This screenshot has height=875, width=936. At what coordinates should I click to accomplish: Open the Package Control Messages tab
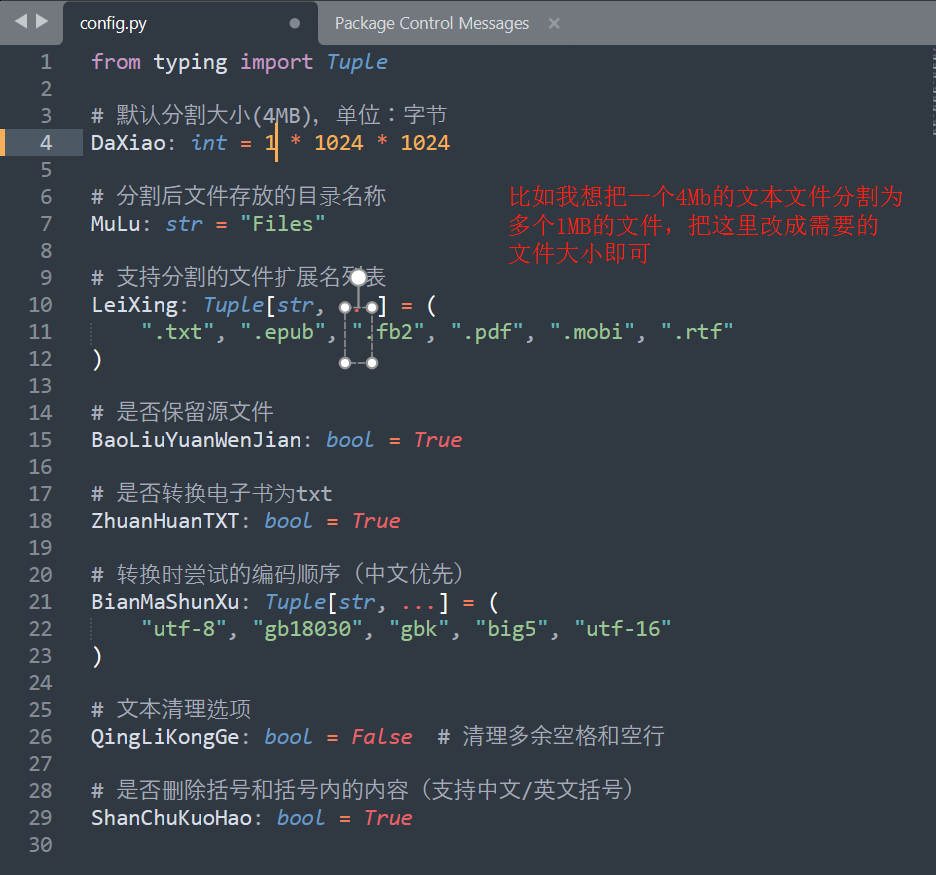pyautogui.click(x=432, y=23)
